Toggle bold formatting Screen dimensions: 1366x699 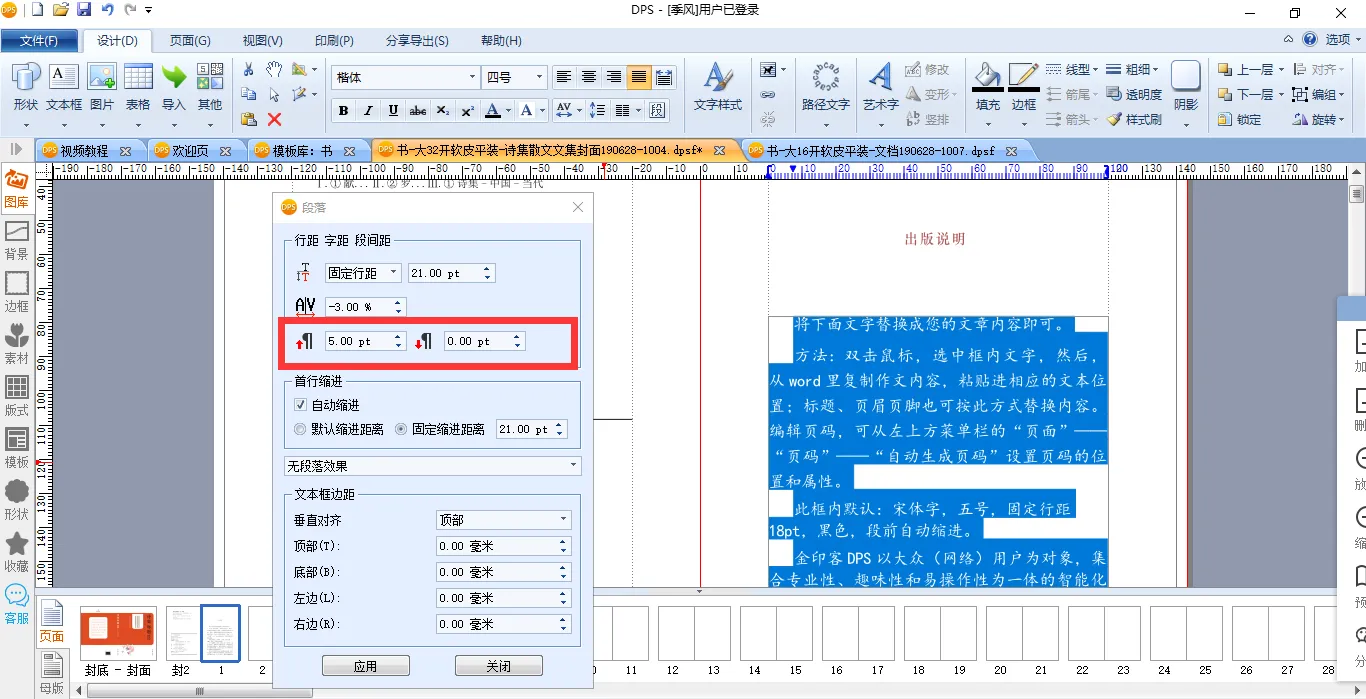pos(344,110)
